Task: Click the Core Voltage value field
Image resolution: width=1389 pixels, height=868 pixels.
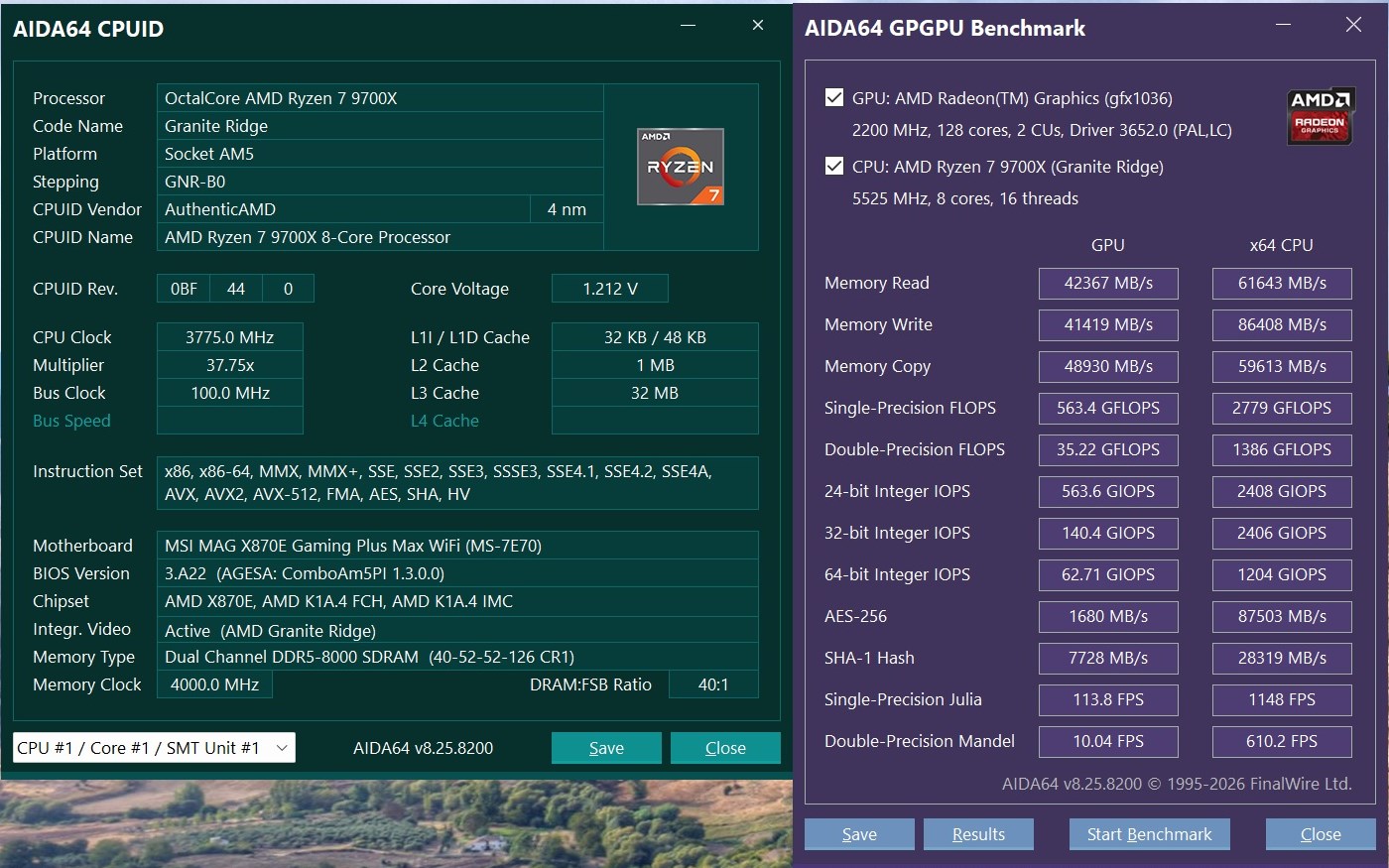Action: (x=610, y=289)
